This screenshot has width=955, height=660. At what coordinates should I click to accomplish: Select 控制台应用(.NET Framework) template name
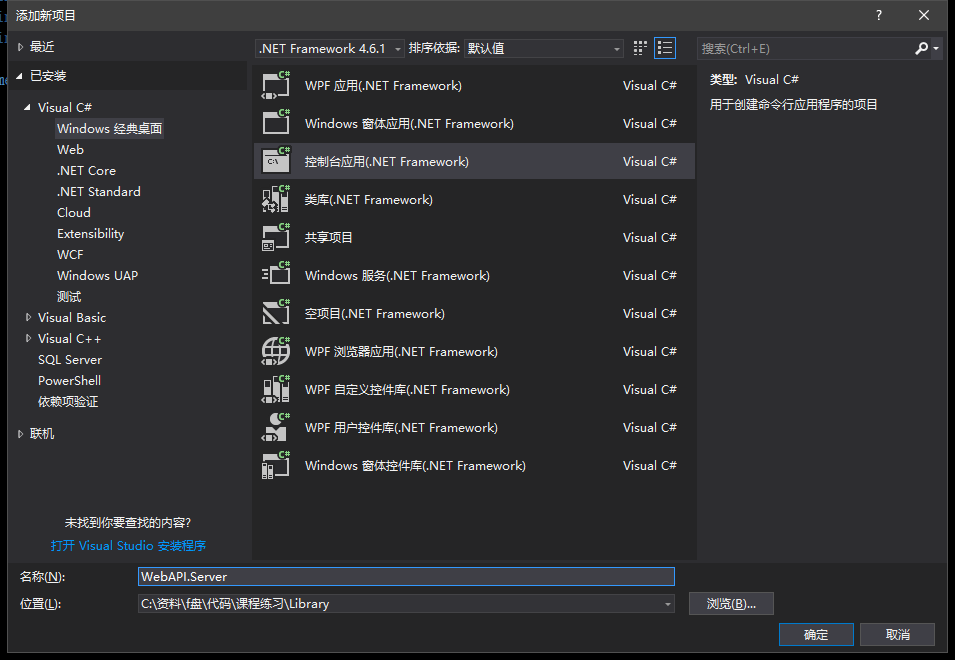point(387,161)
